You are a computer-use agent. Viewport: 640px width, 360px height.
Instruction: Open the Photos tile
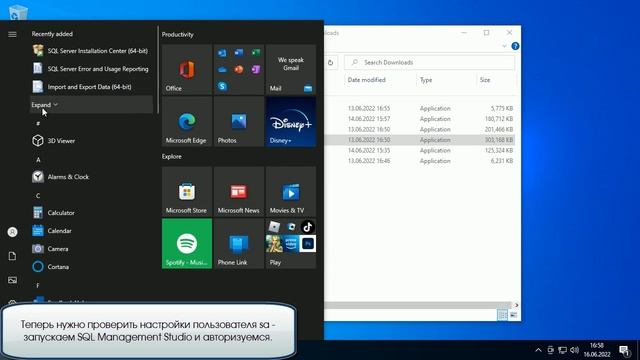point(239,122)
